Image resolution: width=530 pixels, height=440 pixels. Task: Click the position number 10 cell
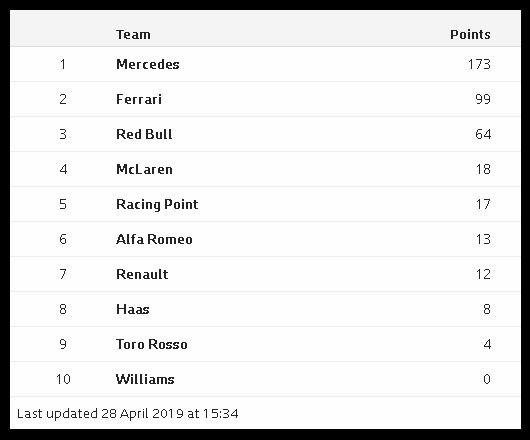click(x=63, y=379)
